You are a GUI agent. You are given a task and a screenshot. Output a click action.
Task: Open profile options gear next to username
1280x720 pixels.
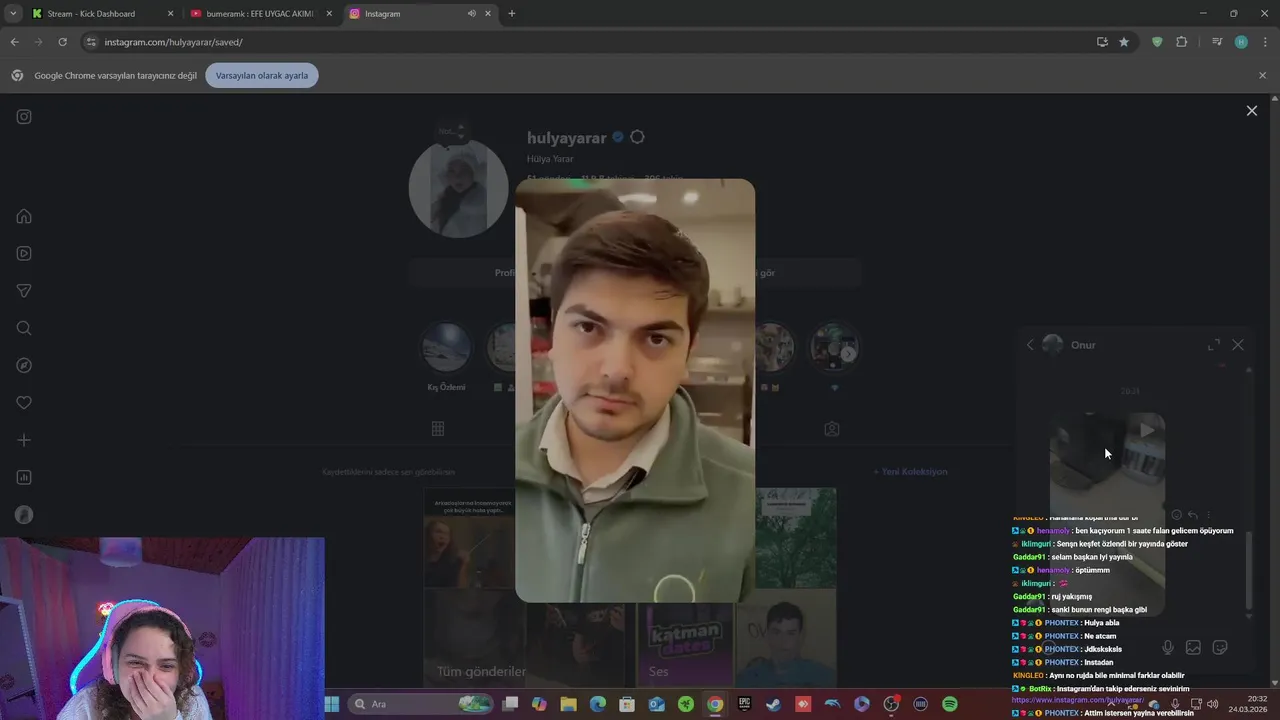tap(637, 137)
